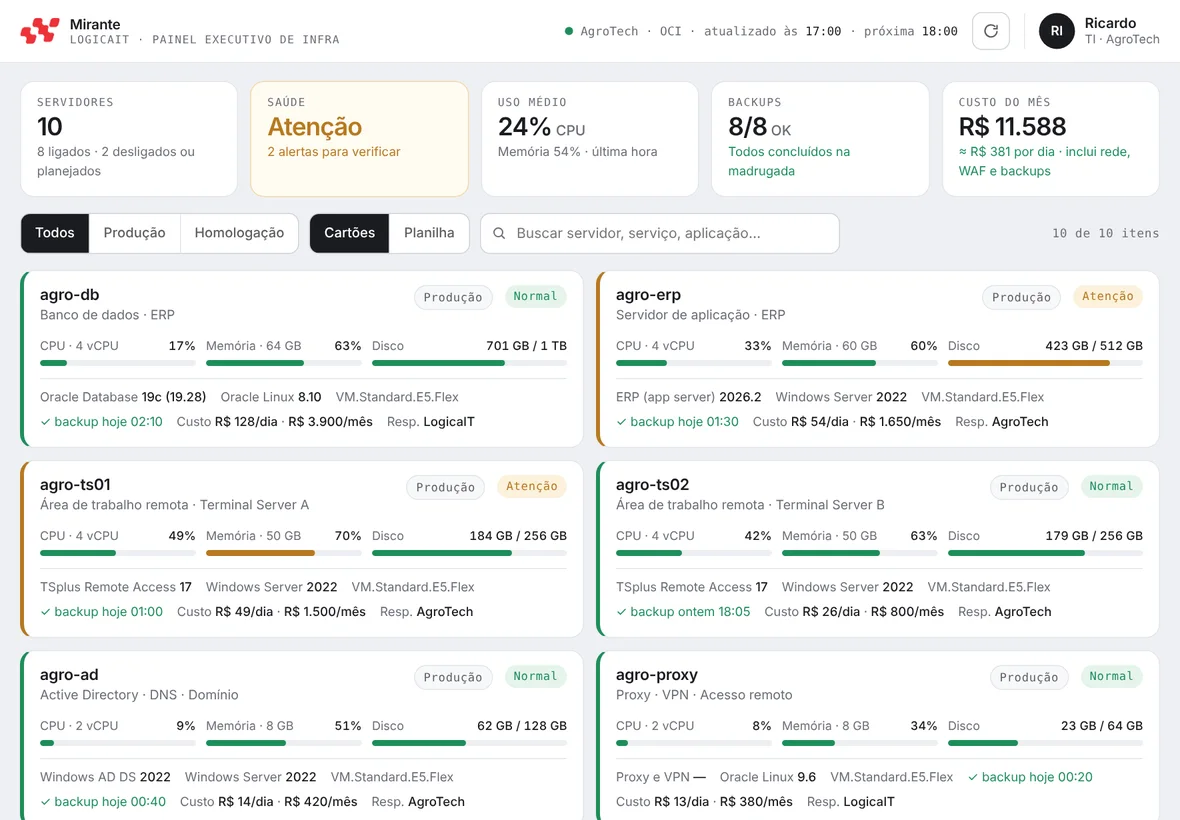Click the Produção badge on agro-ts02
Image resolution: width=1180 pixels, height=820 pixels.
tap(1029, 487)
